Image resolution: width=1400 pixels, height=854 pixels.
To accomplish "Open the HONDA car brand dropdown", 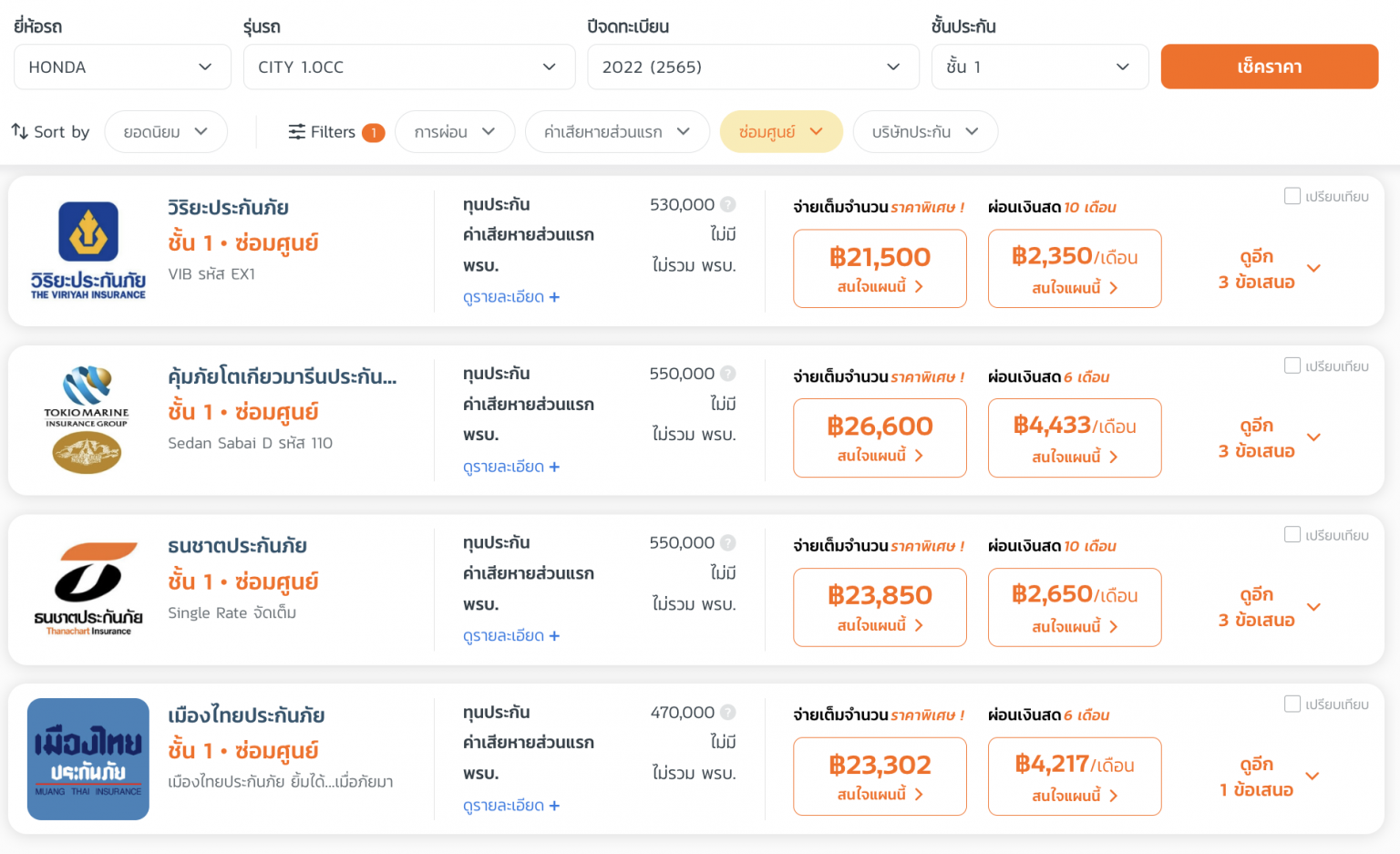I will [122, 67].
